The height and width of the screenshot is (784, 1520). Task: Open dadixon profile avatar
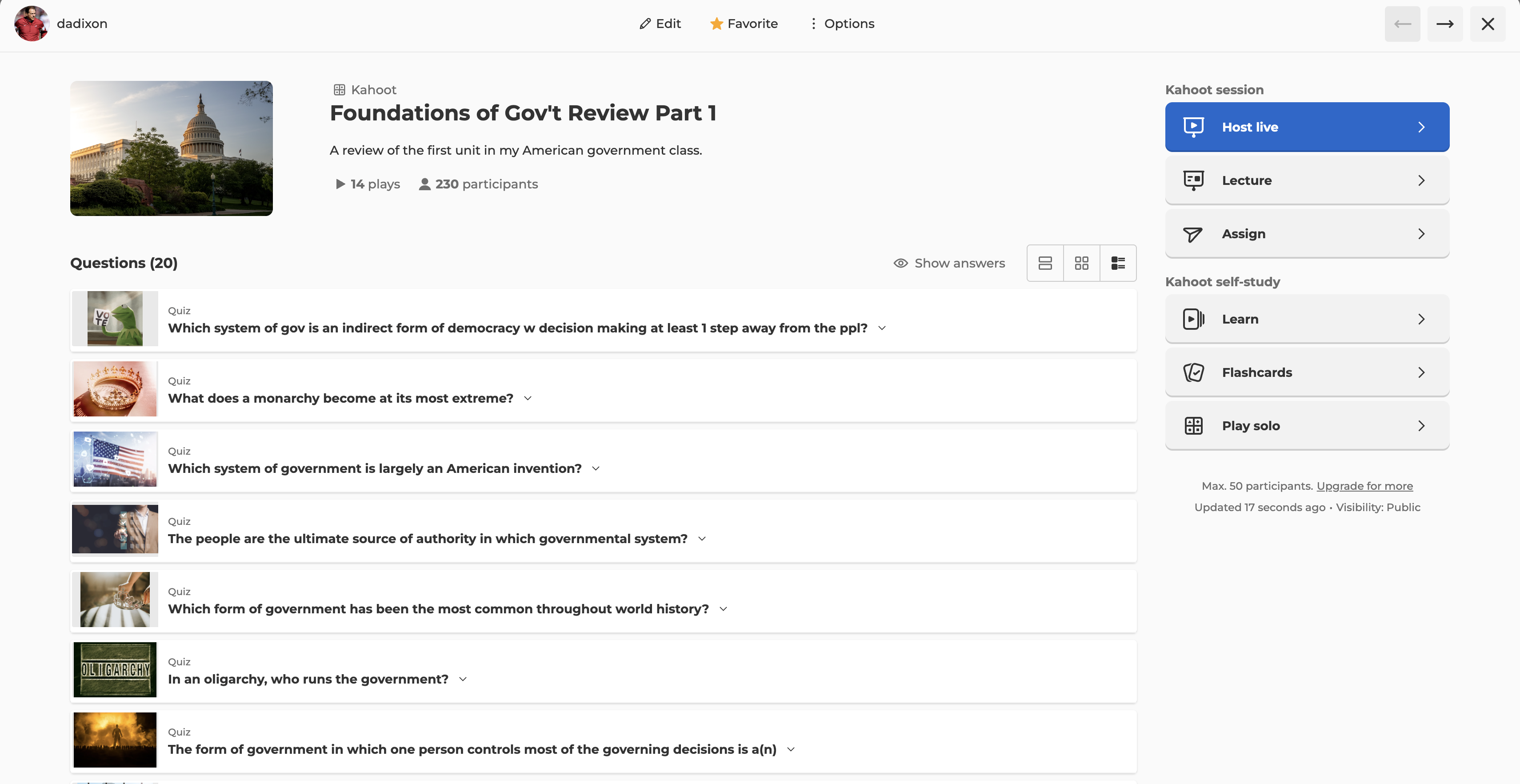tap(31, 24)
